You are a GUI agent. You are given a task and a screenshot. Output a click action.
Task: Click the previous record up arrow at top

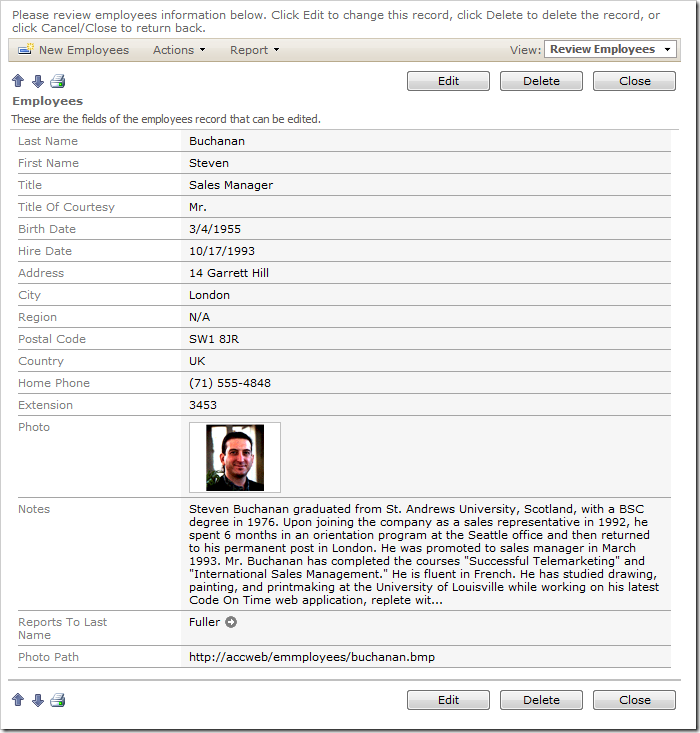pos(18,81)
